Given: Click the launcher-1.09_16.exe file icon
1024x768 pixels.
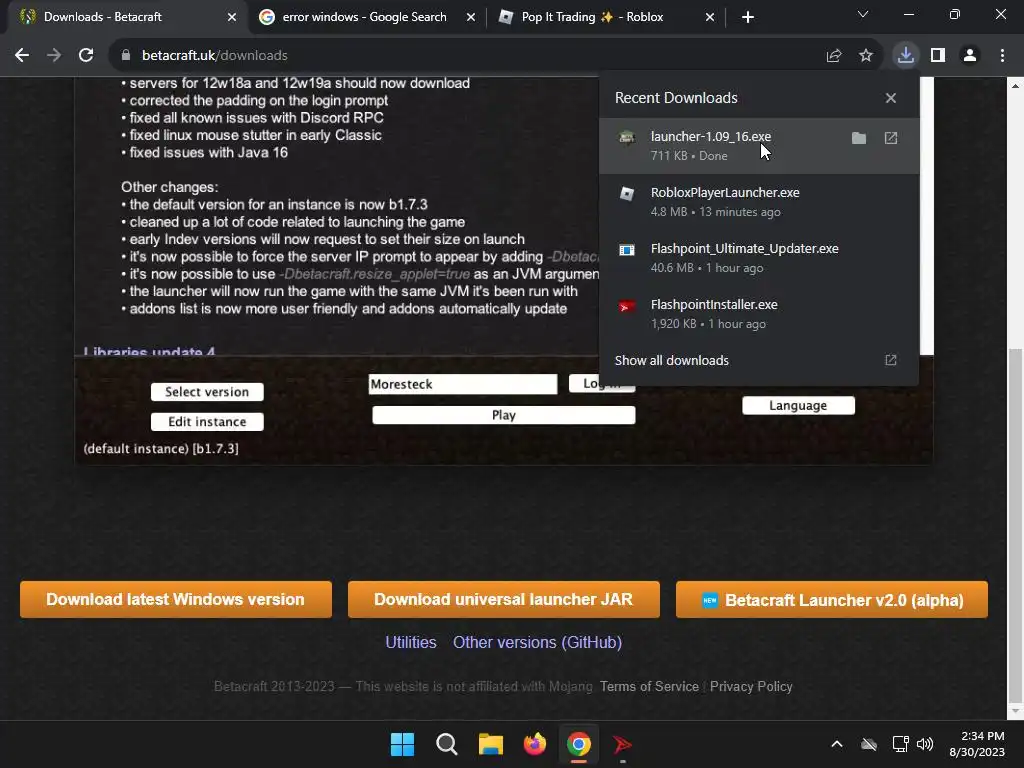Looking at the screenshot, I should tap(627, 138).
